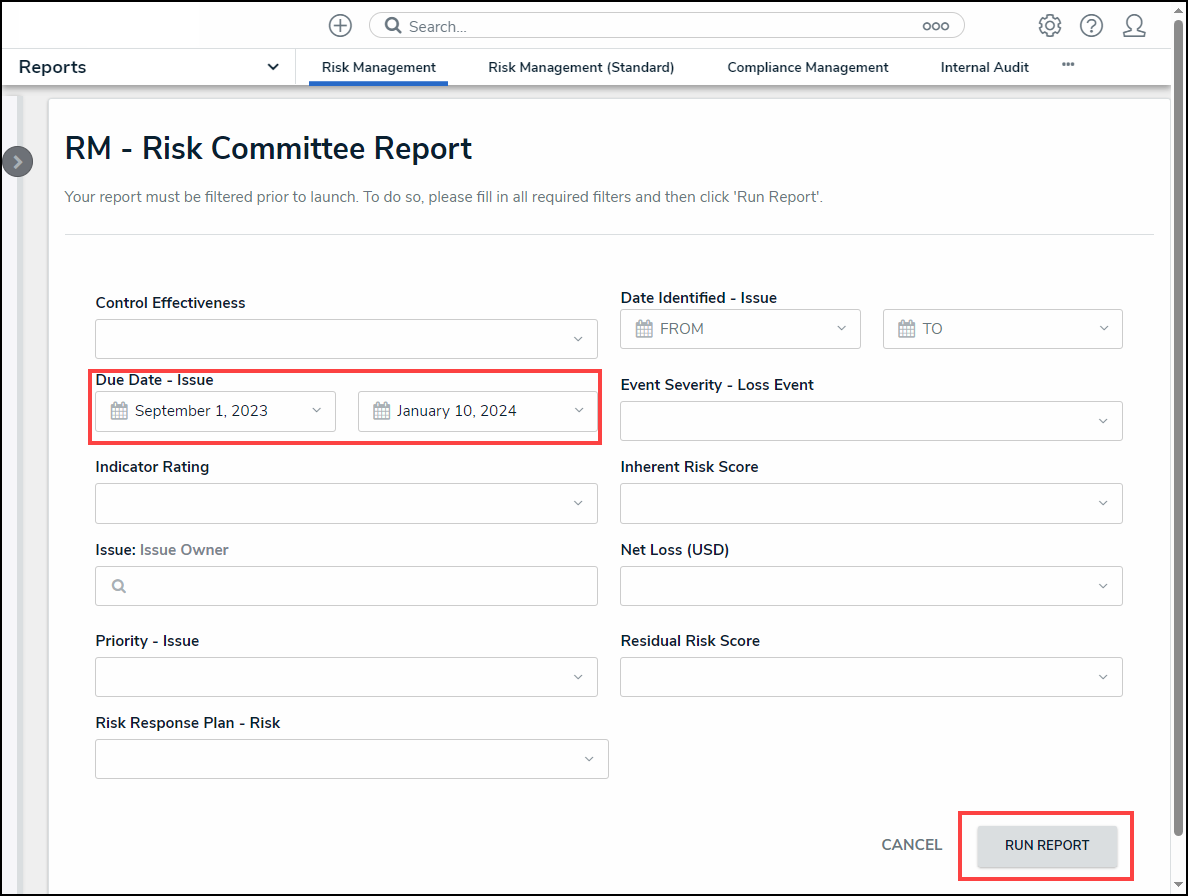The width and height of the screenshot is (1188, 896).
Task: Cancel the report filter form
Action: tap(911, 845)
